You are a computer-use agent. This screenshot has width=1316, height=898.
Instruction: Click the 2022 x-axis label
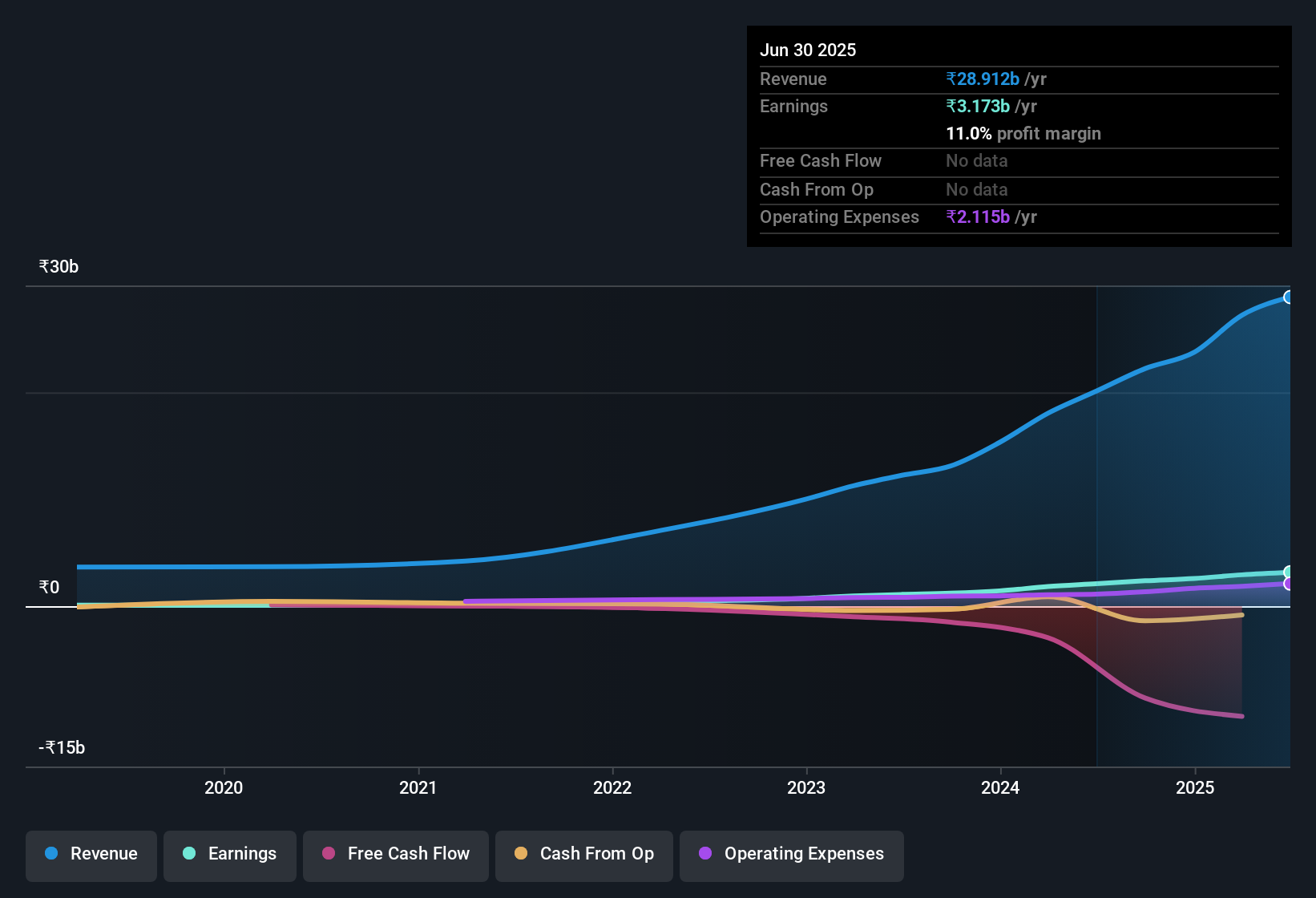[x=612, y=788]
